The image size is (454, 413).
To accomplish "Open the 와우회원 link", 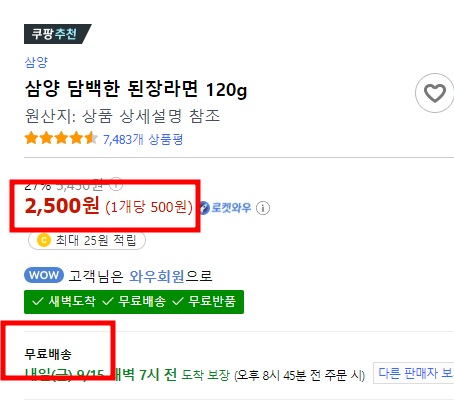I will click(x=157, y=276).
